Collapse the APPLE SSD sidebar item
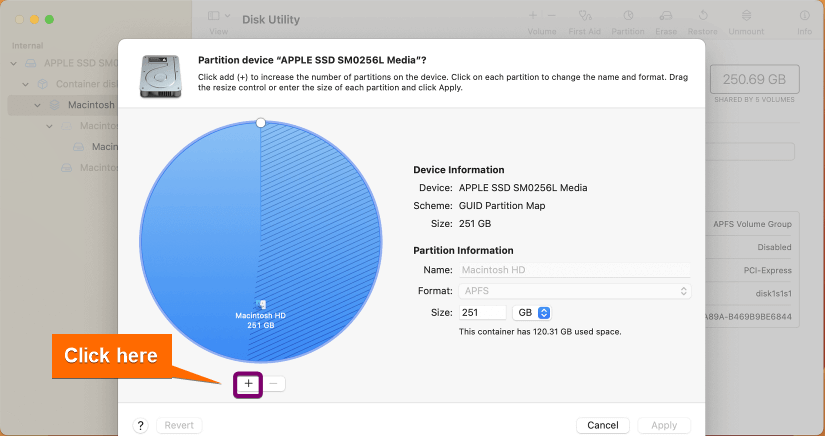Viewport: 825px width, 436px height. [14, 64]
